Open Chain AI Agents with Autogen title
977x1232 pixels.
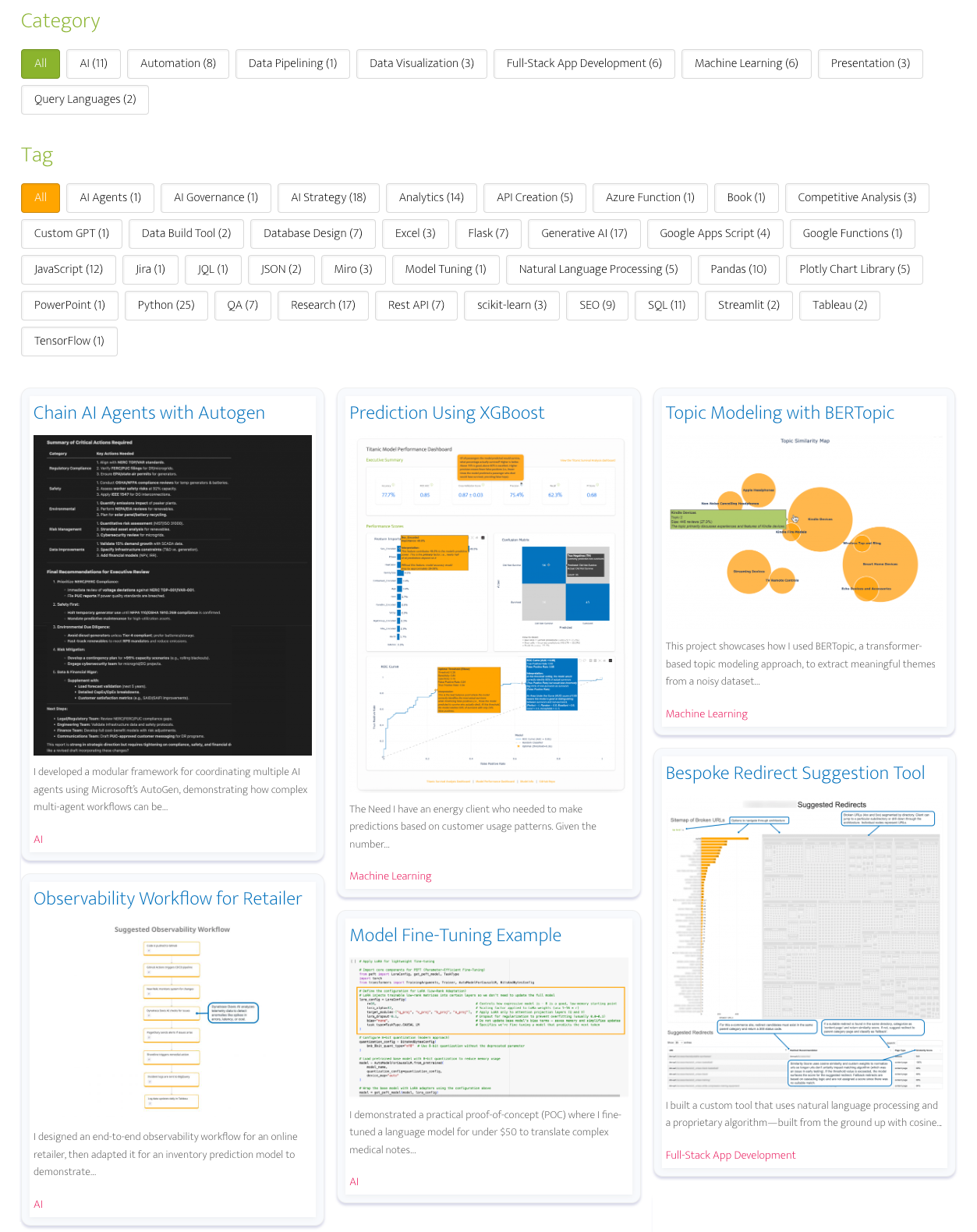pyautogui.click(x=149, y=413)
